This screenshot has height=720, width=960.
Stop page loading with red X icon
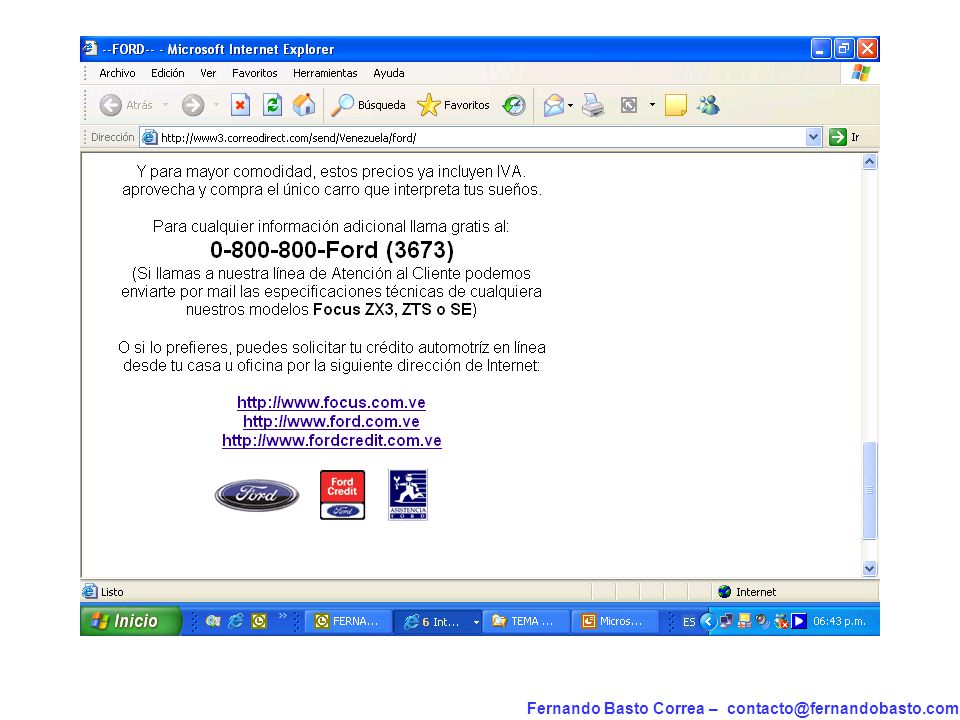point(240,105)
